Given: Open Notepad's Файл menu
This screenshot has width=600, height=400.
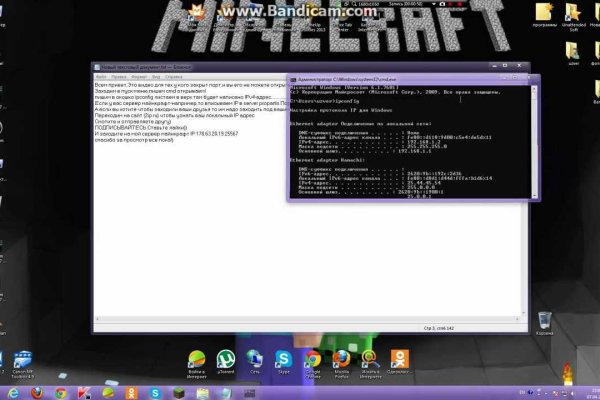Looking at the screenshot, I should point(101,75).
